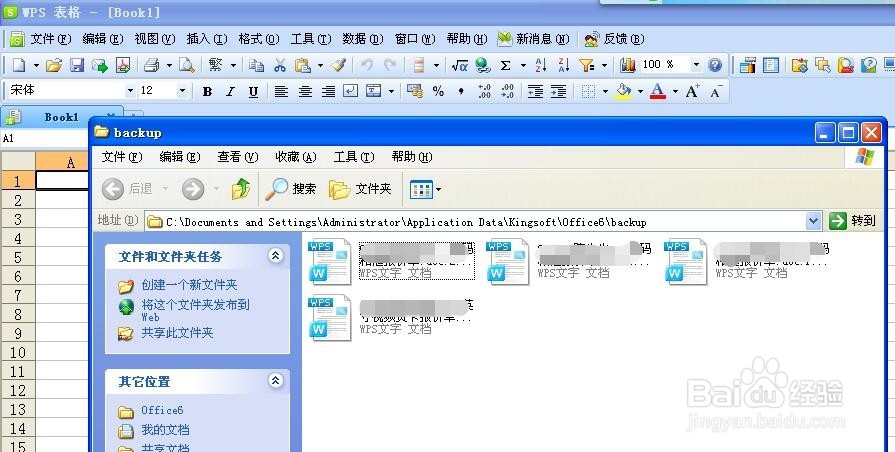Sort descending with the Z-A icon
The height and width of the screenshot is (452, 895).
[564, 65]
